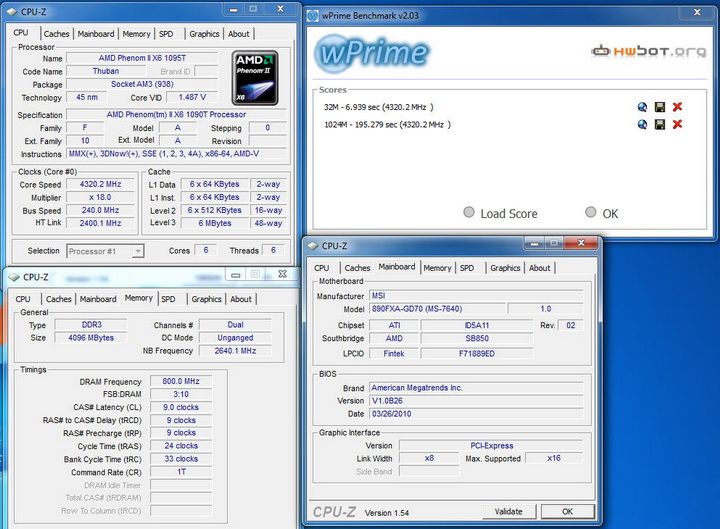Click the AMD Phenom II processor logo
720x529 pixels.
[255, 78]
